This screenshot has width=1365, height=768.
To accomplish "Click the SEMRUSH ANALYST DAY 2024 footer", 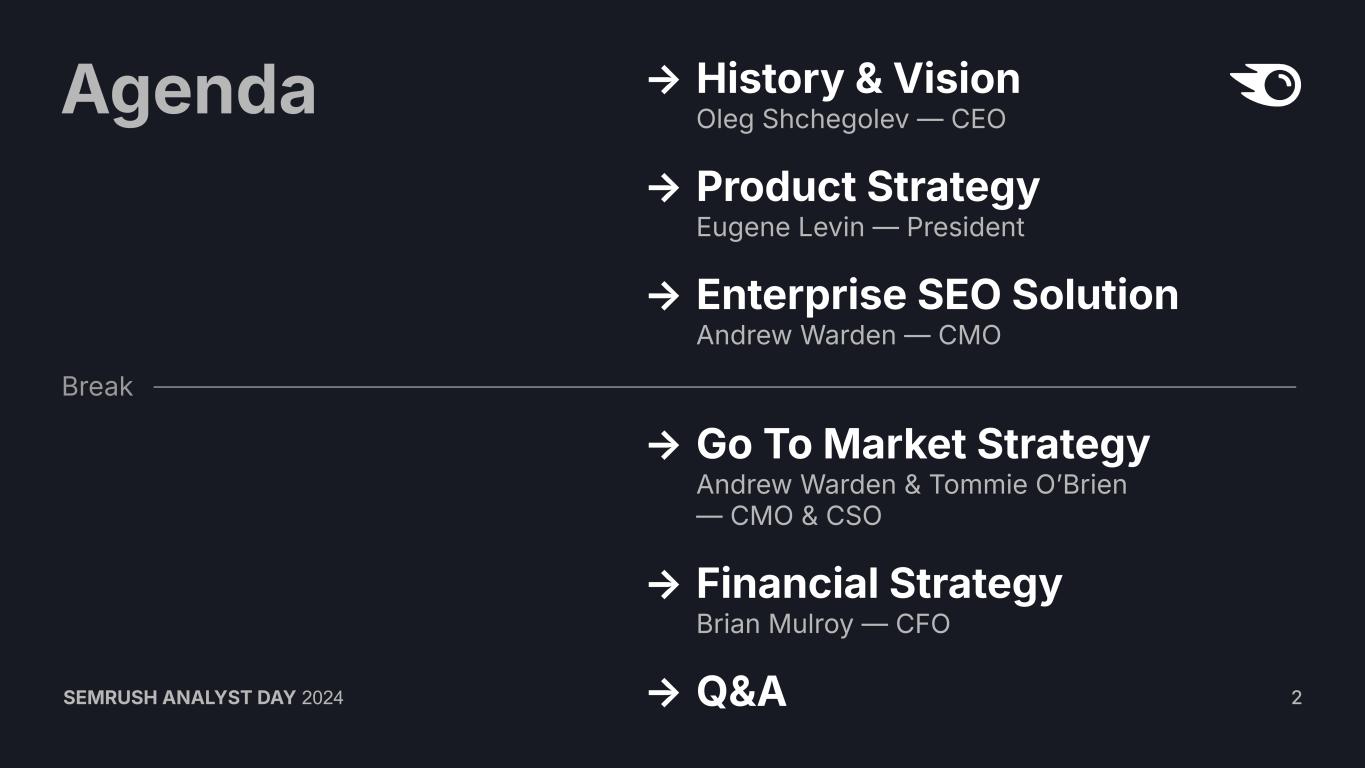I will 203,698.
